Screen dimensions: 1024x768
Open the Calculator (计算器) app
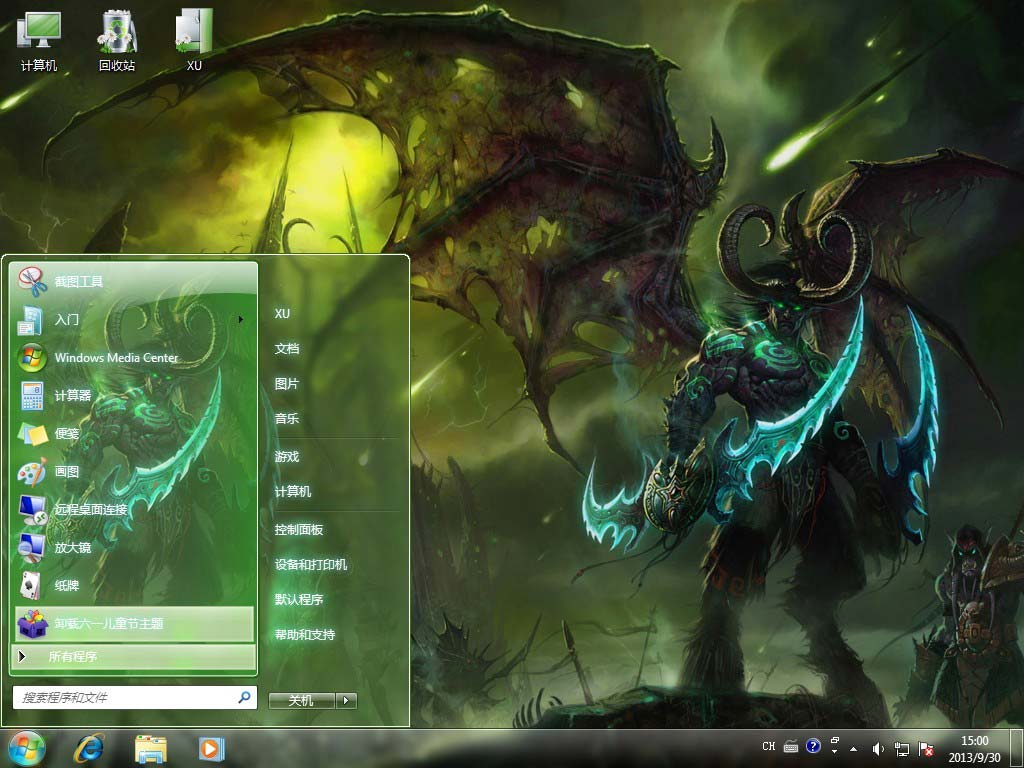coord(72,396)
